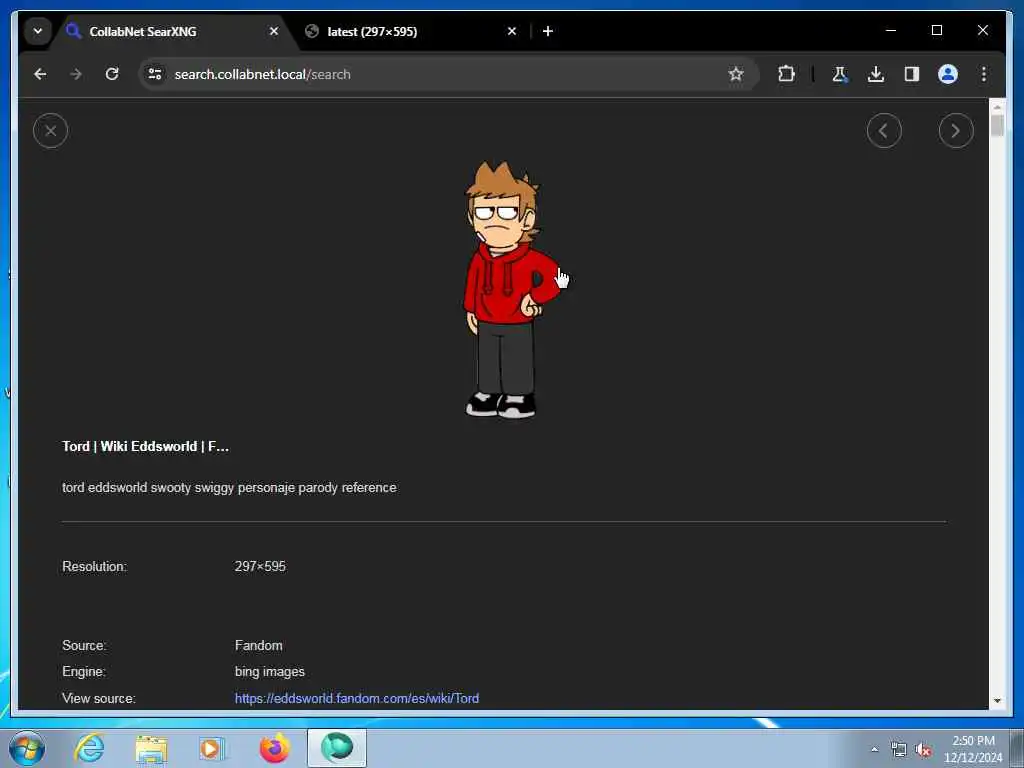This screenshot has width=1024, height=768.
Task: Open the profile avatar menu
Action: click(x=948, y=74)
